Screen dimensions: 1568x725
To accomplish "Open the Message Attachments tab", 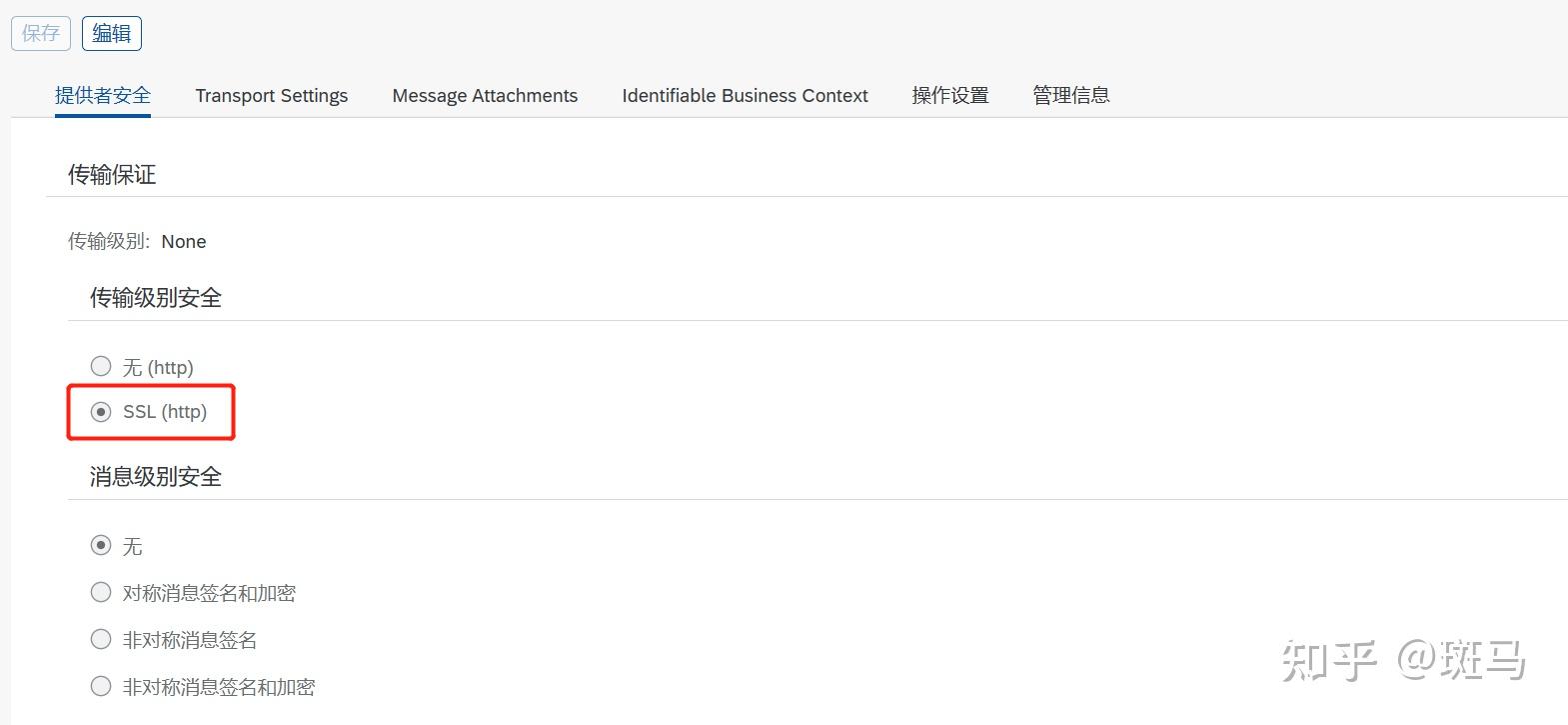I will coord(485,95).
